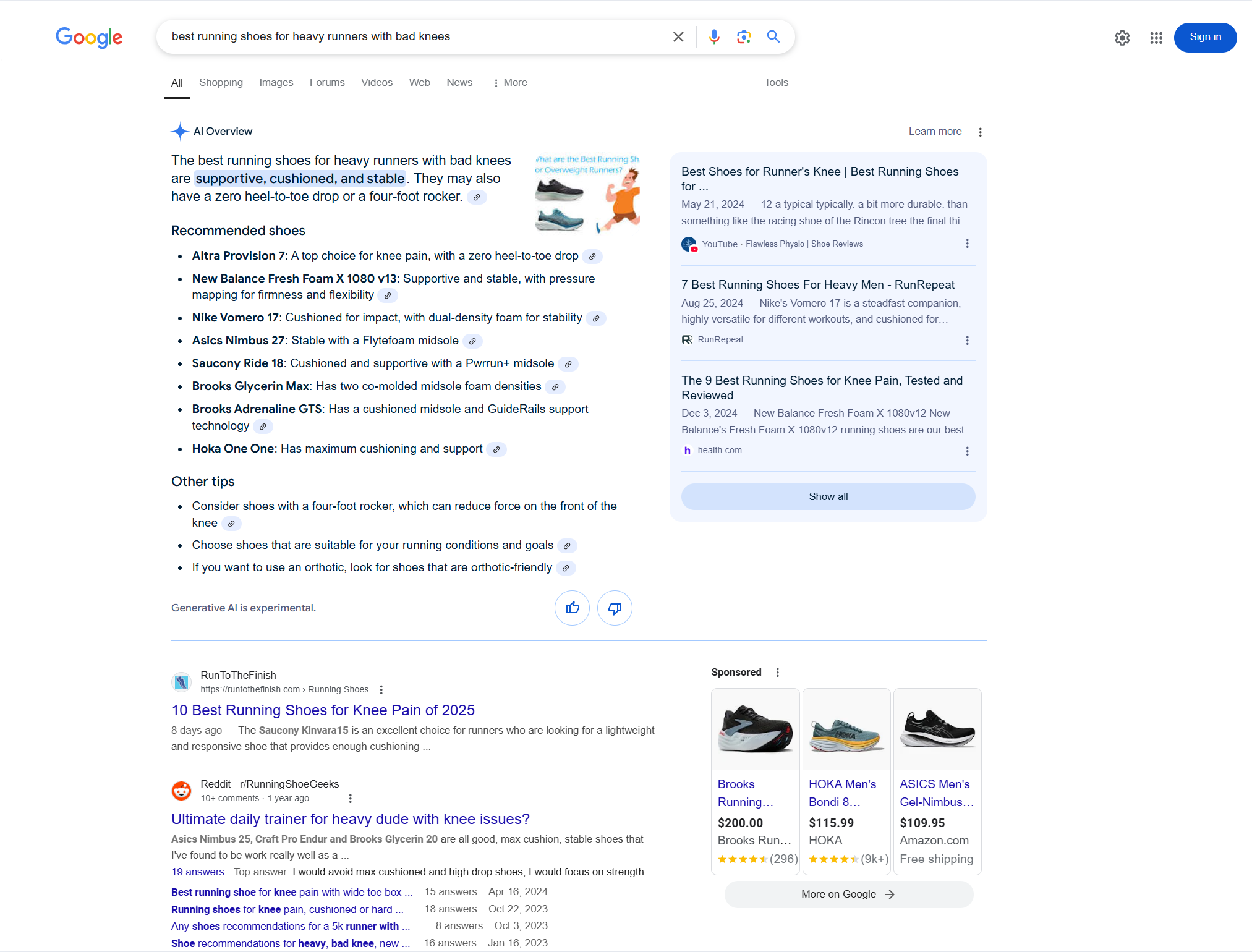Open options for RunRepeat source card
The width and height of the screenshot is (1252, 952).
[967, 341]
